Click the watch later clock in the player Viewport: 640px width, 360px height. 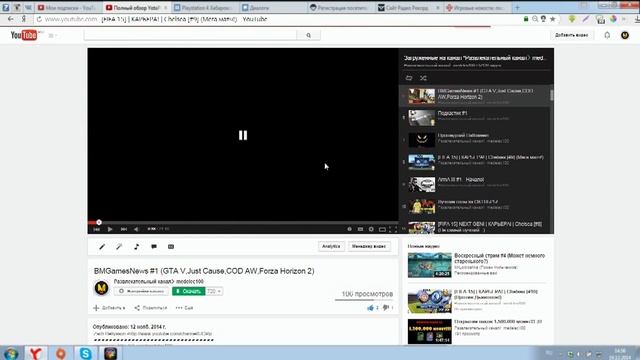[349, 229]
